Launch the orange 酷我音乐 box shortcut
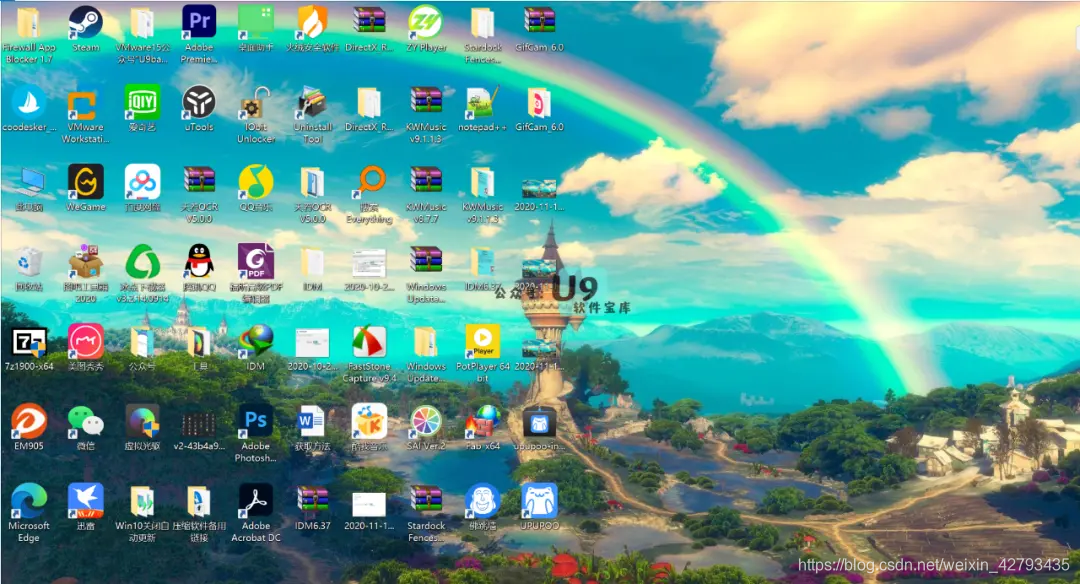The image size is (1080, 584). (x=369, y=421)
